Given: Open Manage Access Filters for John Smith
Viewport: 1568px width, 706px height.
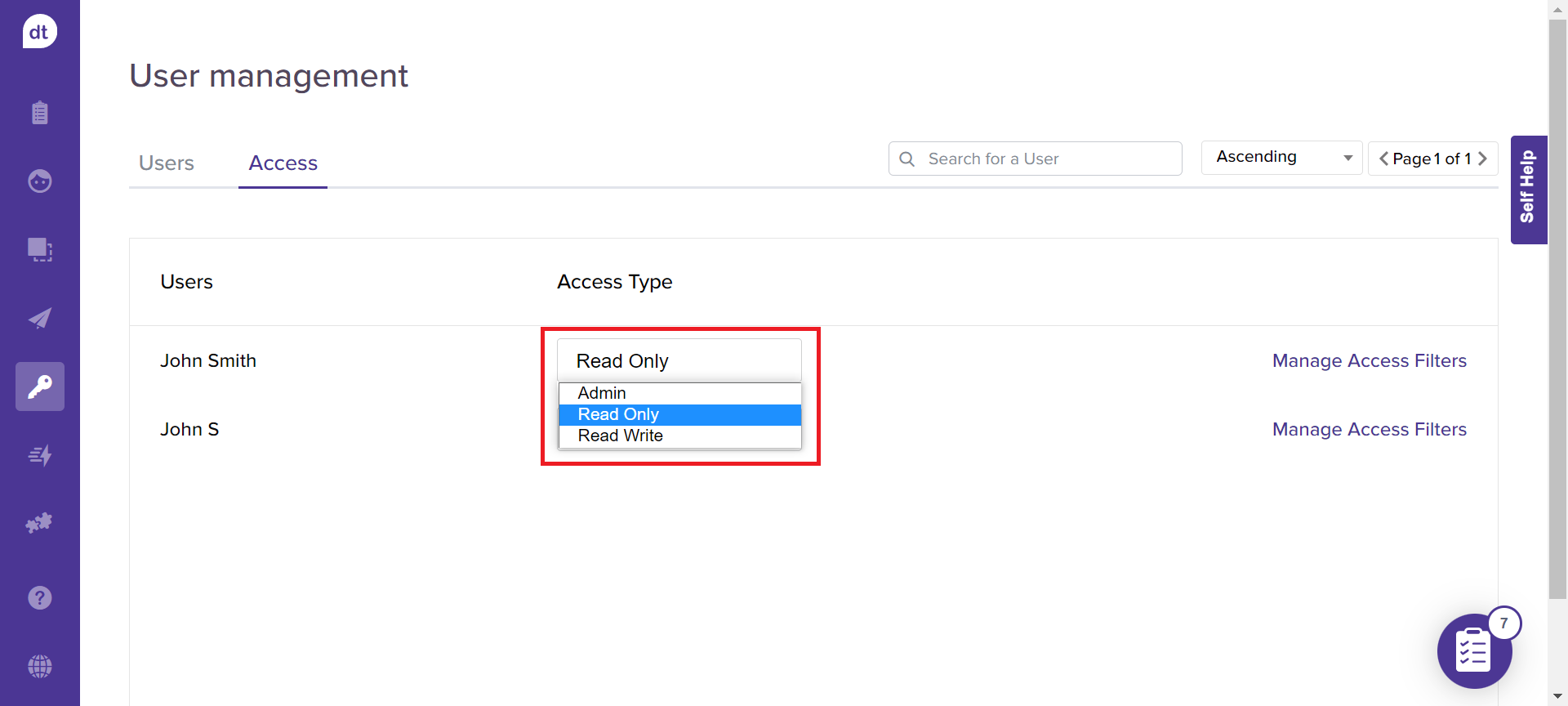Looking at the screenshot, I should pos(1369,361).
